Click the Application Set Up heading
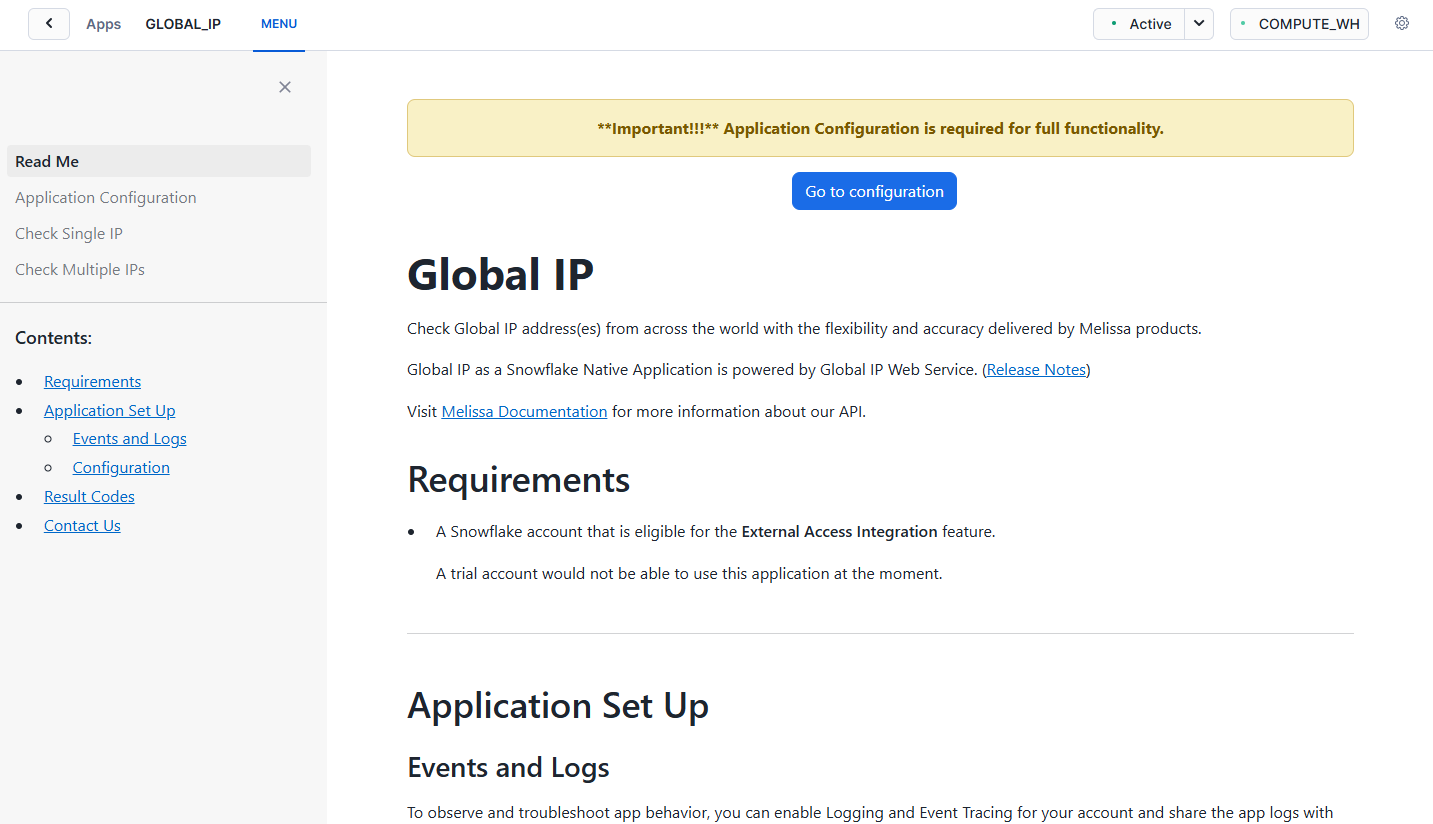1433x824 pixels. [558, 706]
